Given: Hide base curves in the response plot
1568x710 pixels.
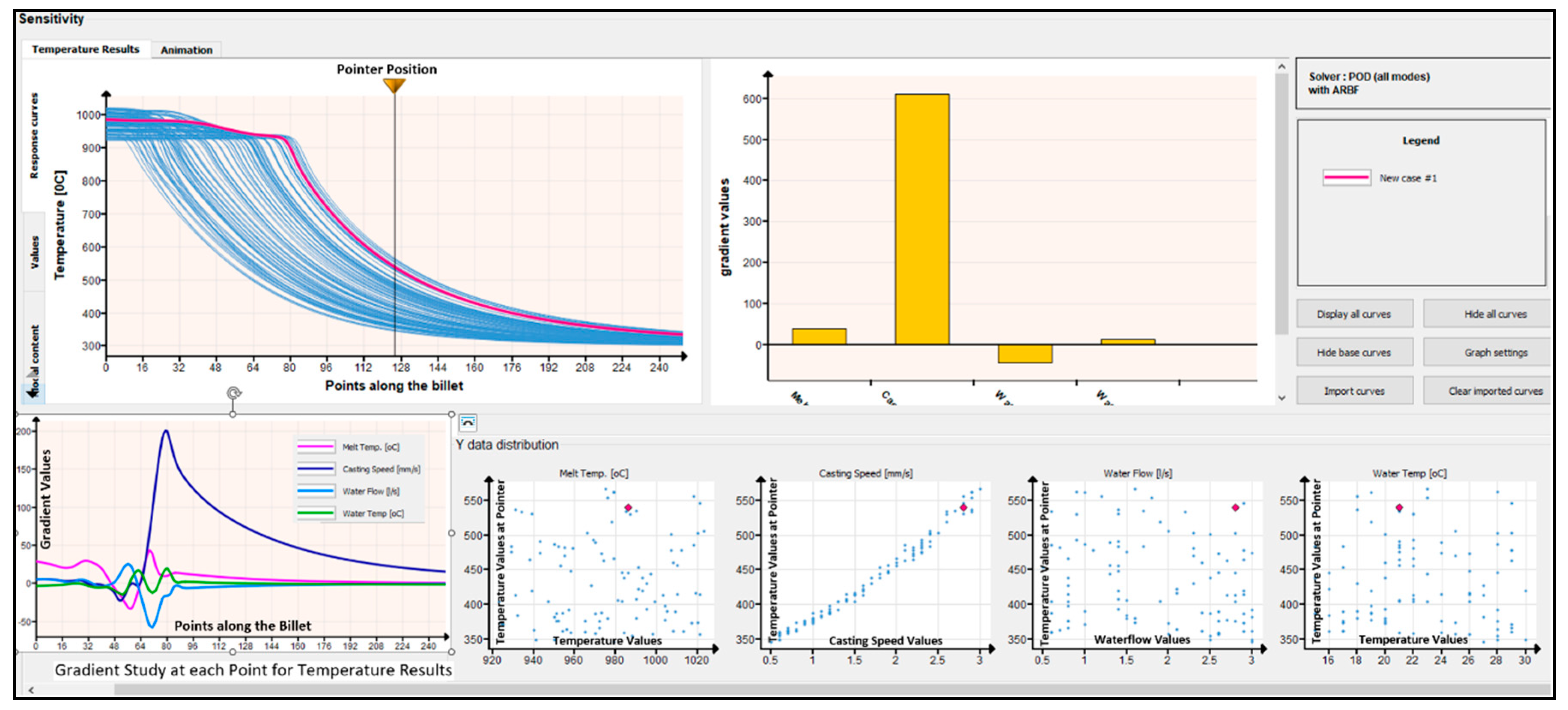Looking at the screenshot, I should click(x=1354, y=352).
